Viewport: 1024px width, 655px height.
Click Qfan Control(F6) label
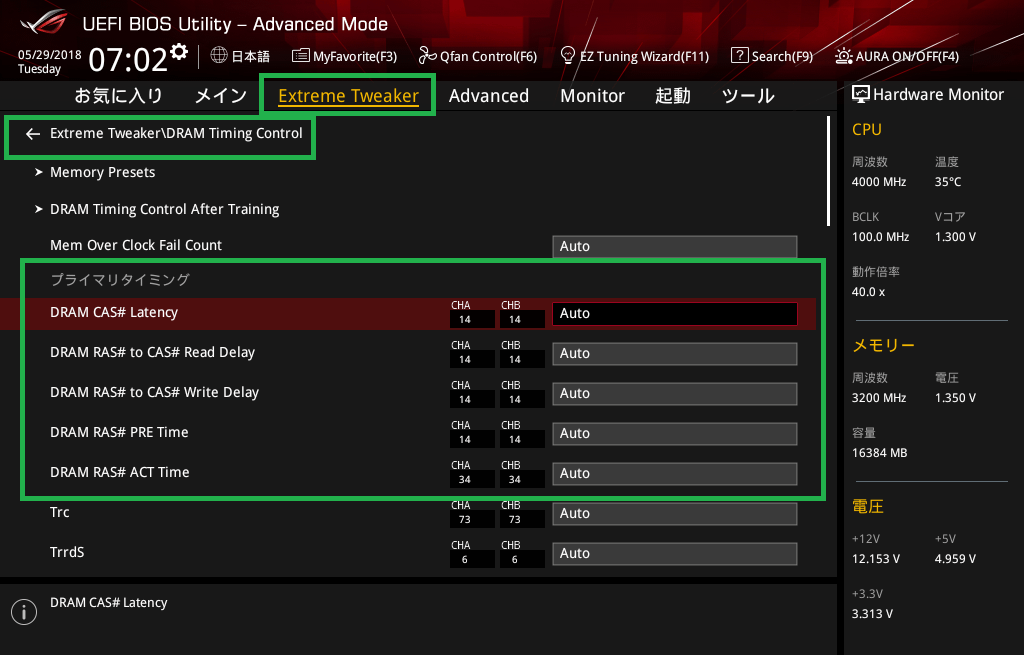pyautogui.click(x=488, y=56)
